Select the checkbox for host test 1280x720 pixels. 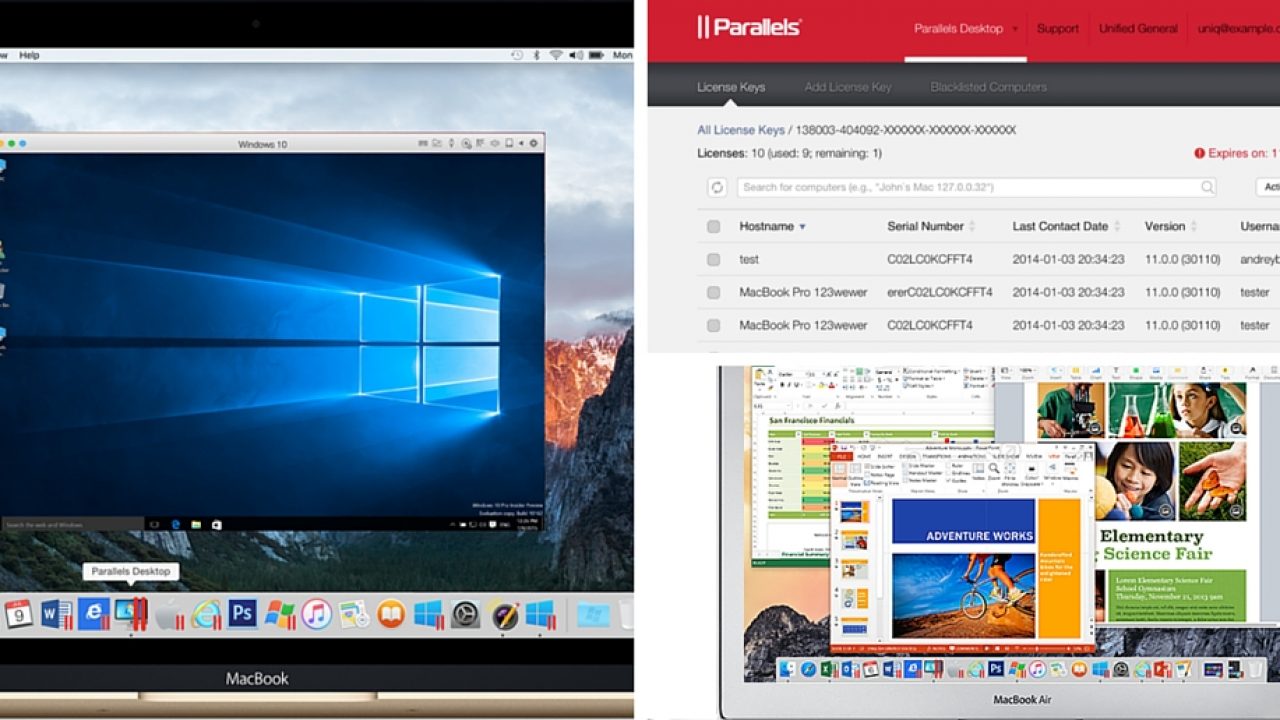pyautogui.click(x=713, y=259)
